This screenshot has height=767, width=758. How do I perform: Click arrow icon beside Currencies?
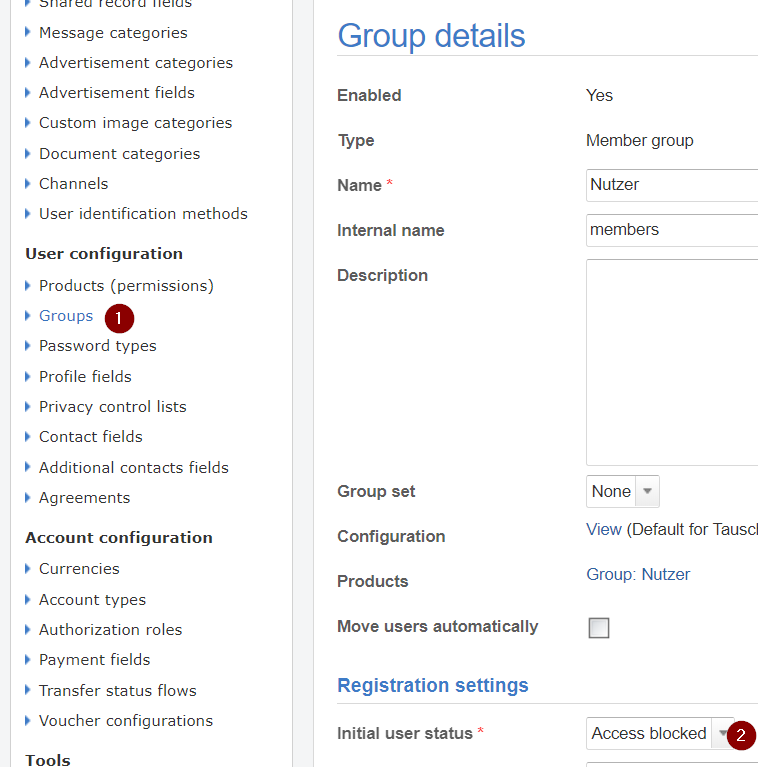[28, 568]
